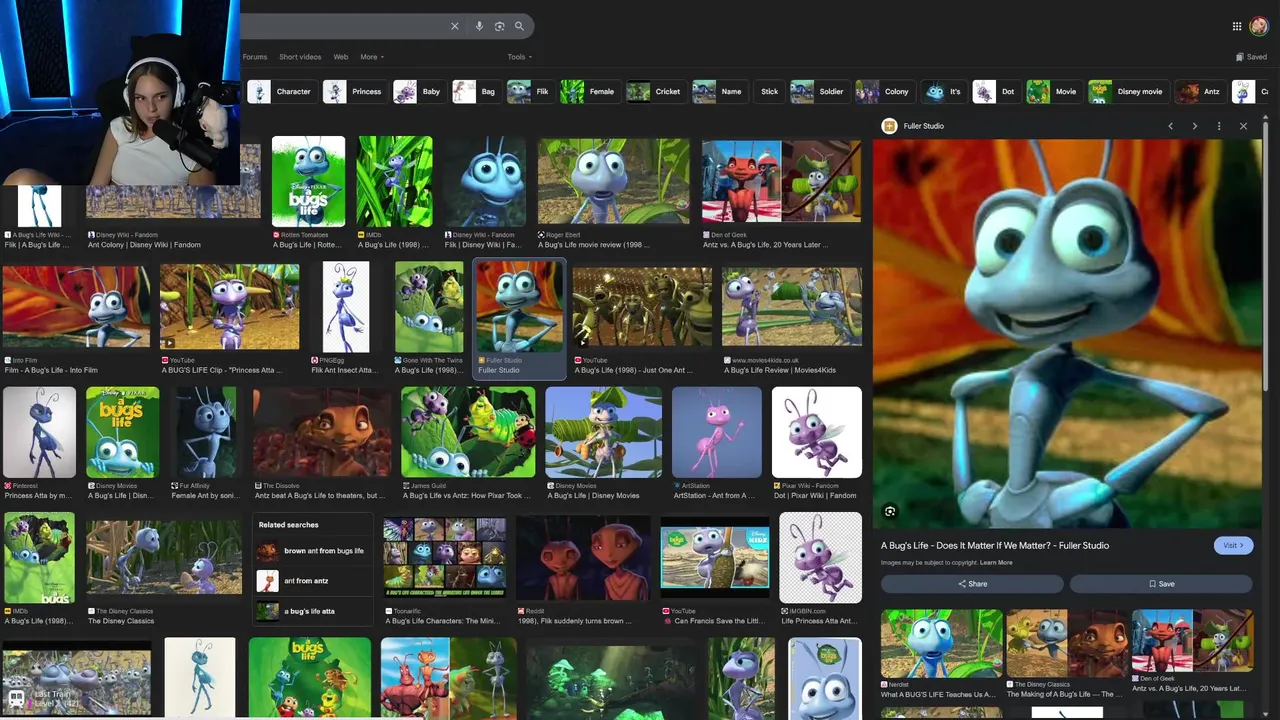1280x720 pixels.
Task: Open Pixar Wiki Dot image
Action: 816,432
